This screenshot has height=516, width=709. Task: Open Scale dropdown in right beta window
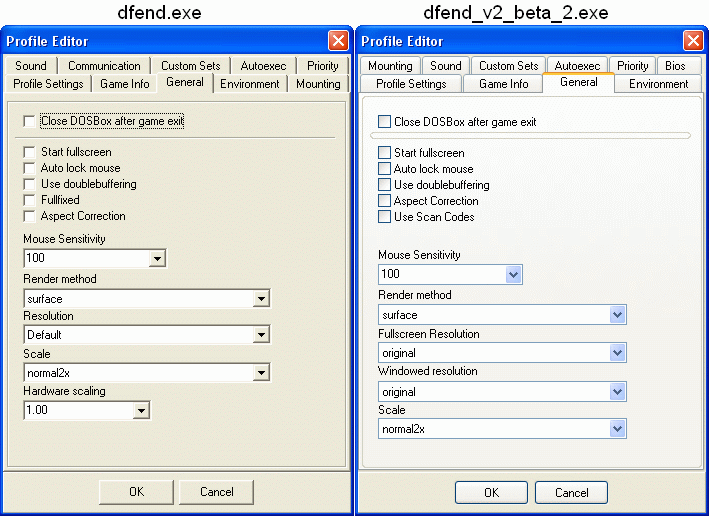617,429
